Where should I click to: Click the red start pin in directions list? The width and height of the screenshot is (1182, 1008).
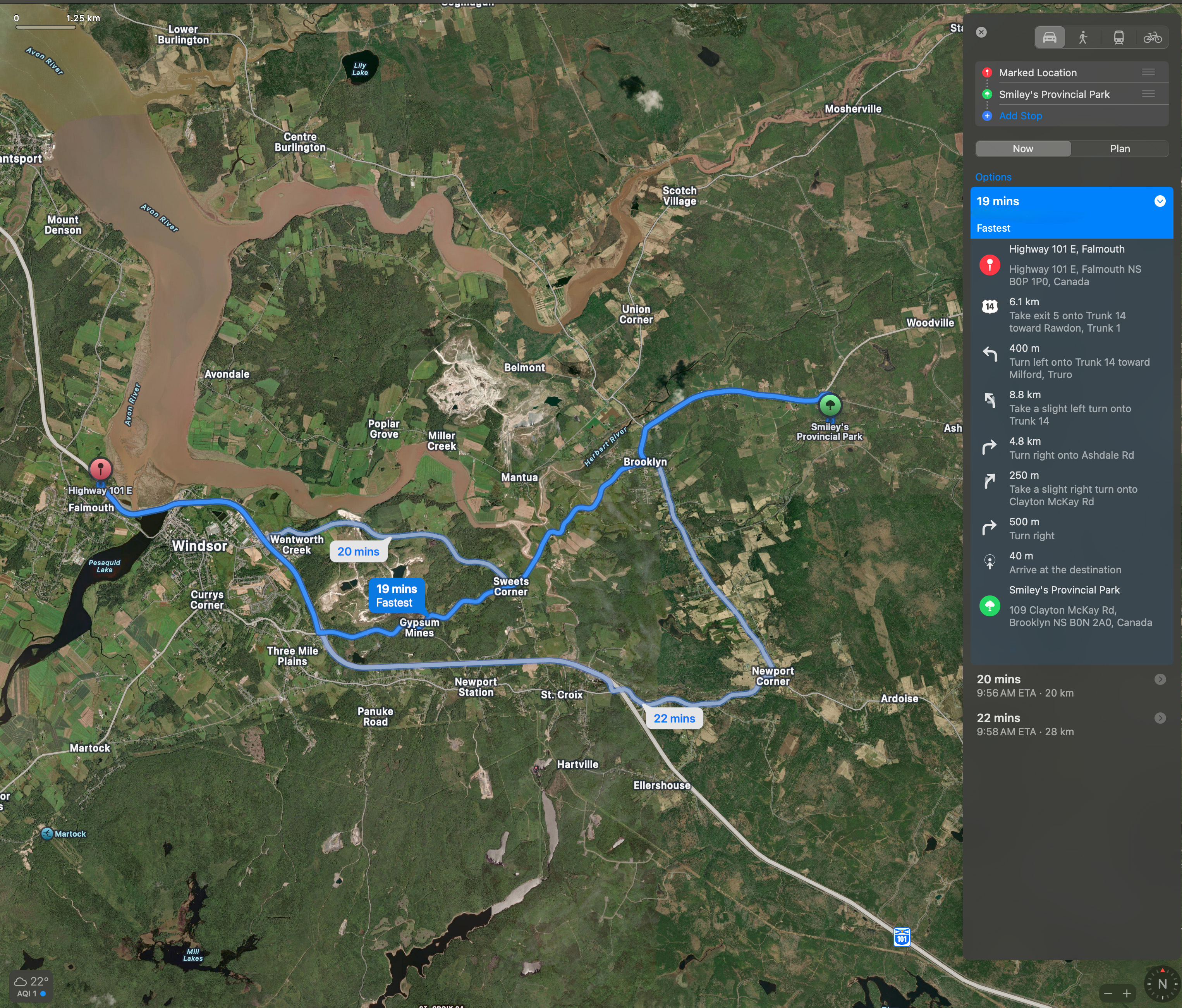coord(989,265)
